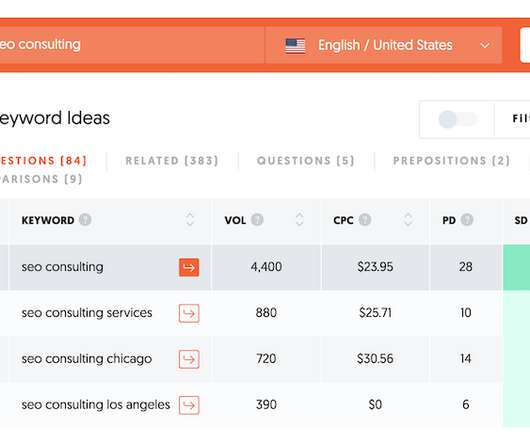
Task: Sort the table by the CPC column arrows
Action: 408,220
